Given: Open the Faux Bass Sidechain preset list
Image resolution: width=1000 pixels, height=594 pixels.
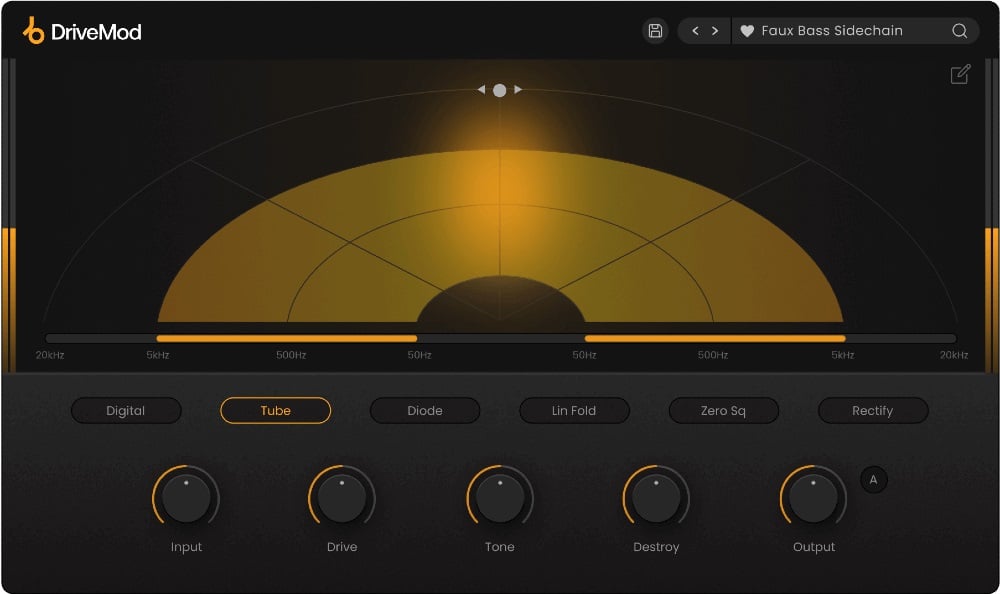Looking at the screenshot, I should pyautogui.click(x=832, y=31).
